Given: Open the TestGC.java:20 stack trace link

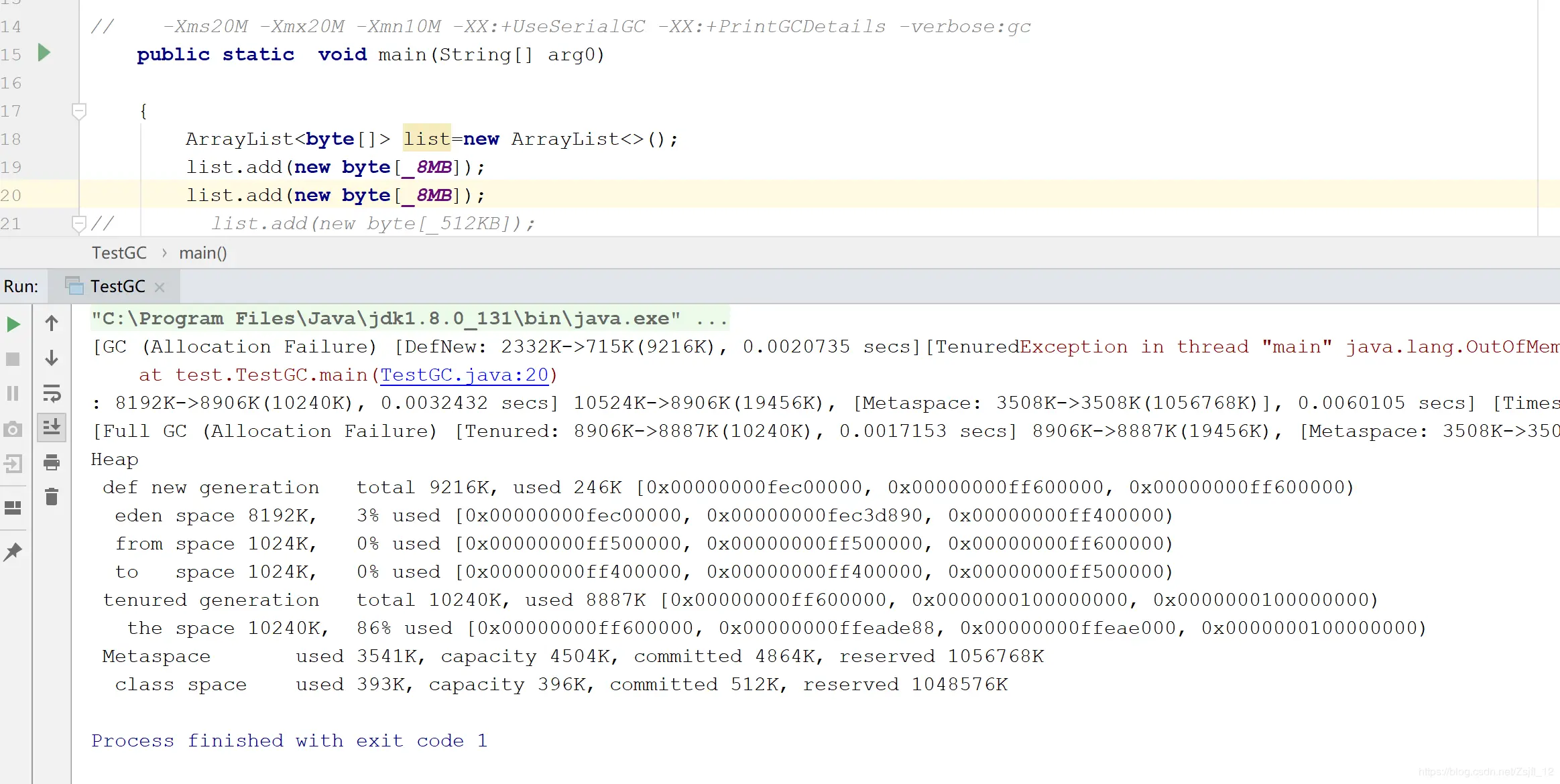Looking at the screenshot, I should 465,375.
